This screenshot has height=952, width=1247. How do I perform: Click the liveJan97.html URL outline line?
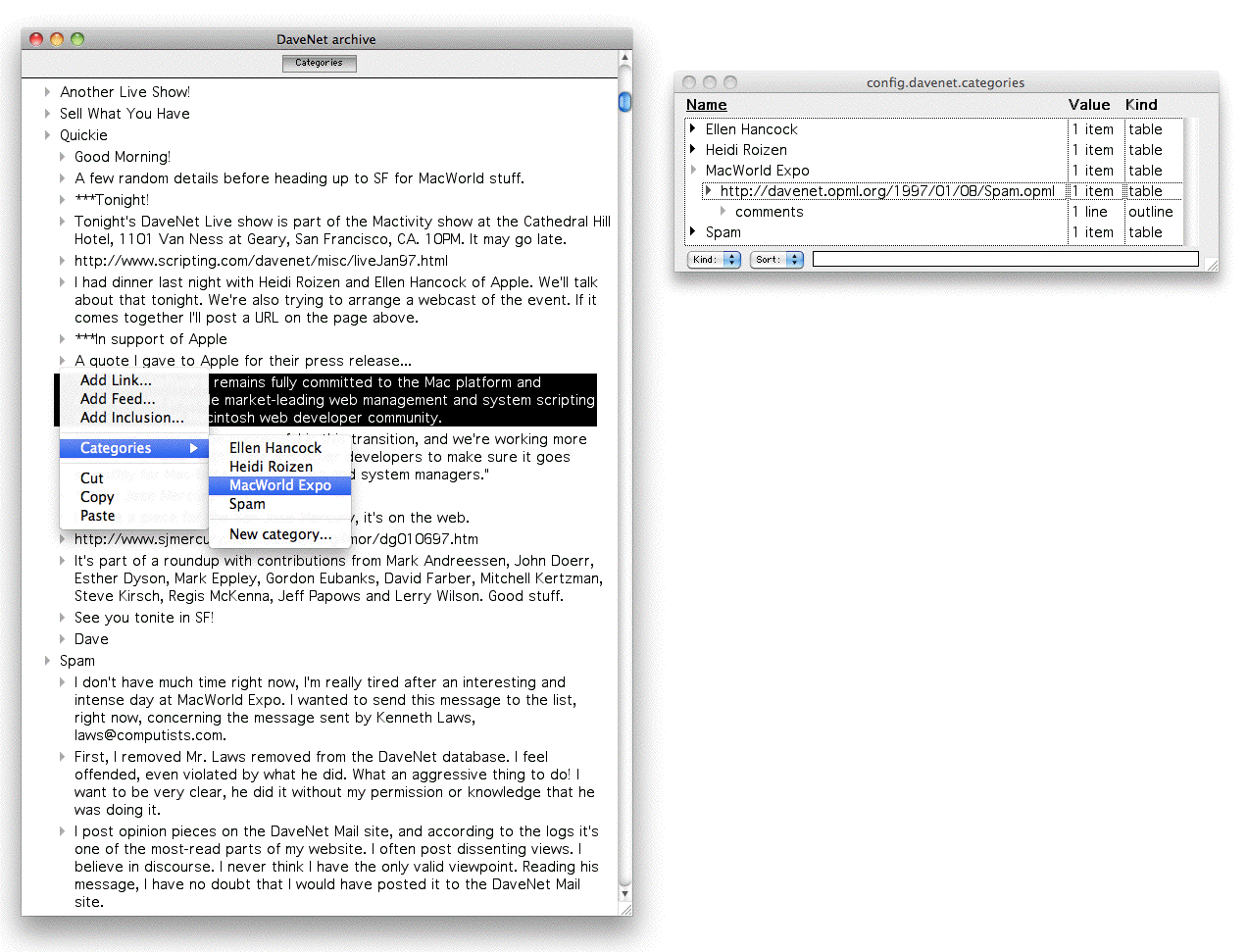(261, 261)
